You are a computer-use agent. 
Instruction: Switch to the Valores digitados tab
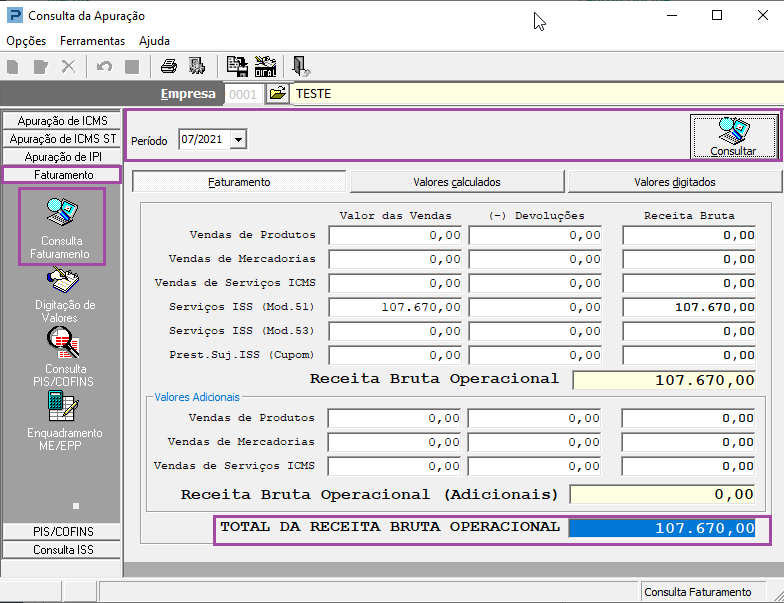coord(674,182)
